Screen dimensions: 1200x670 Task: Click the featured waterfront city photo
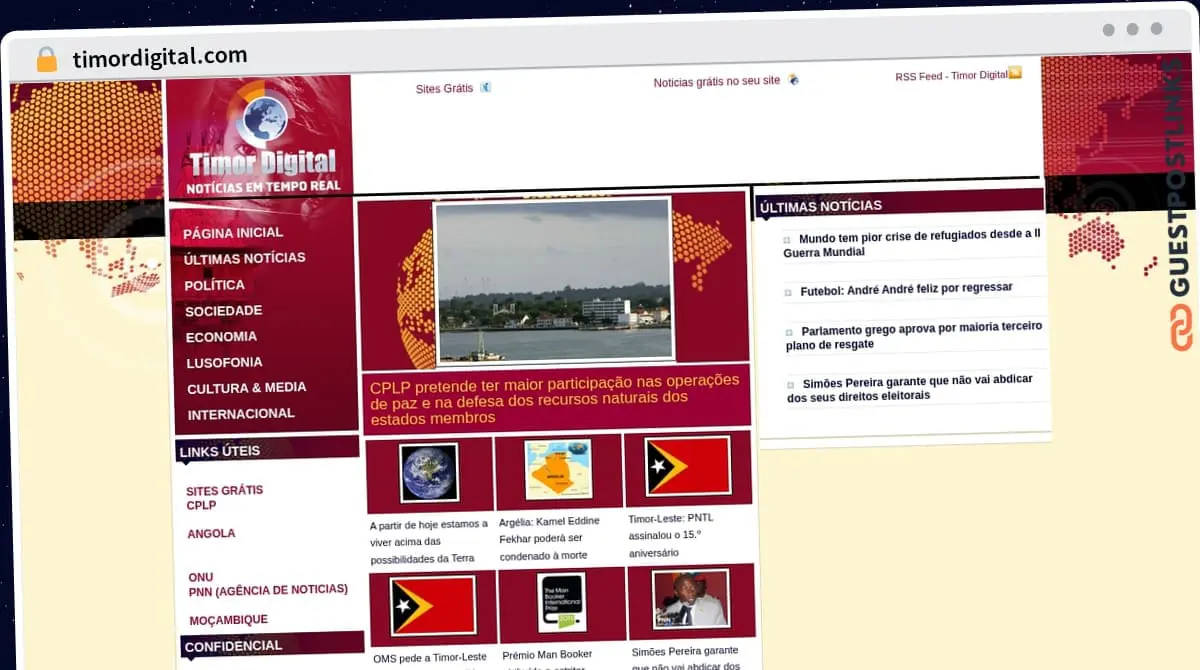click(x=553, y=280)
